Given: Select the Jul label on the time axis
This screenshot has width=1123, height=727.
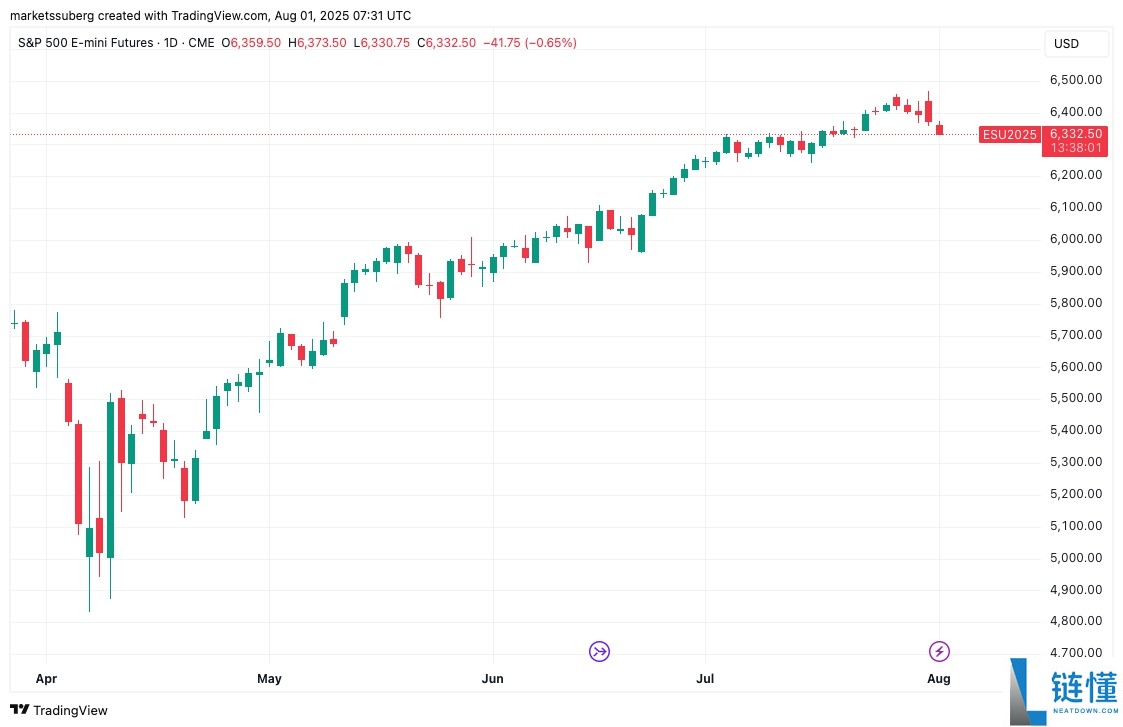Looking at the screenshot, I should (705, 678).
